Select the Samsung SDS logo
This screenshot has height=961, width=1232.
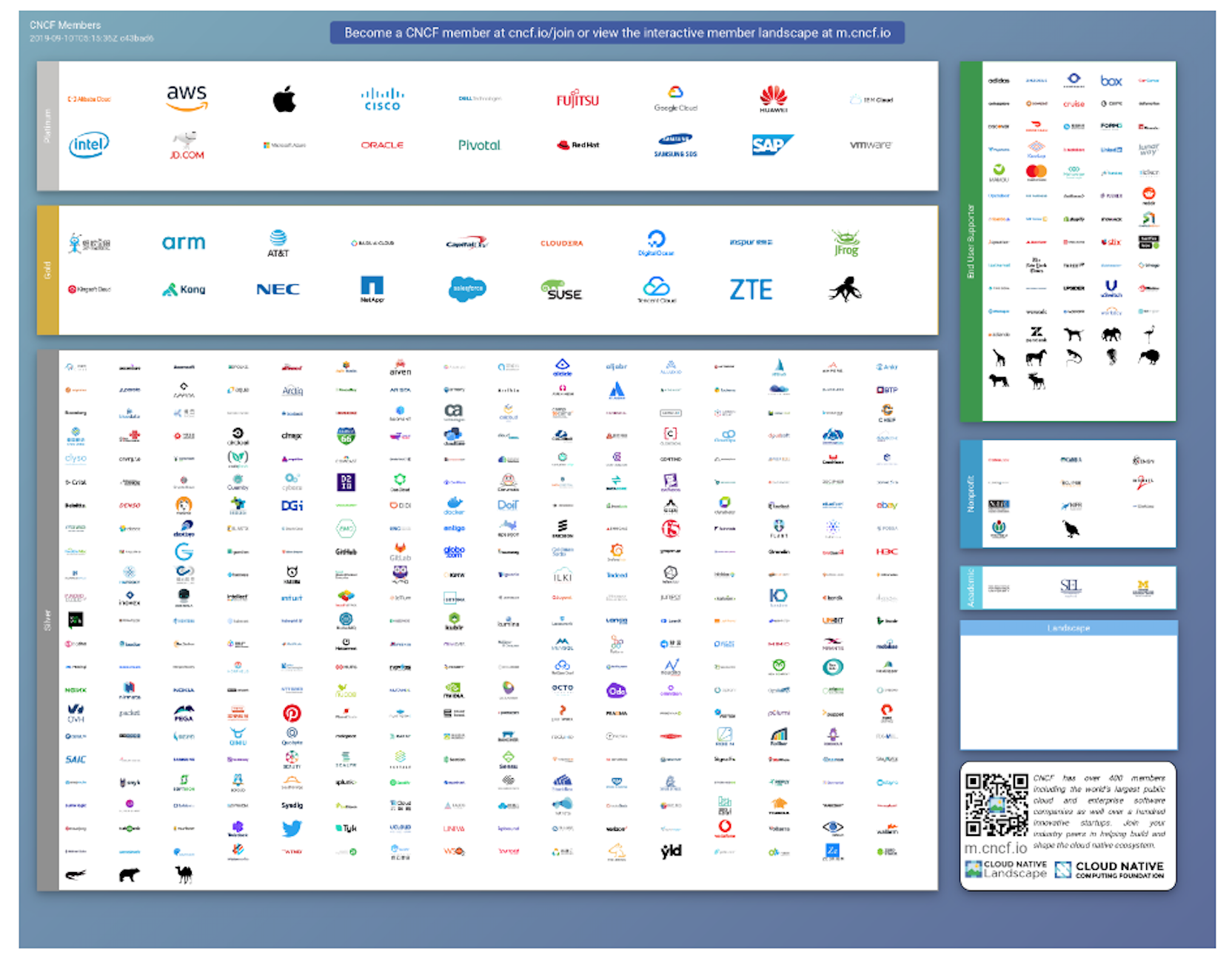(x=675, y=145)
